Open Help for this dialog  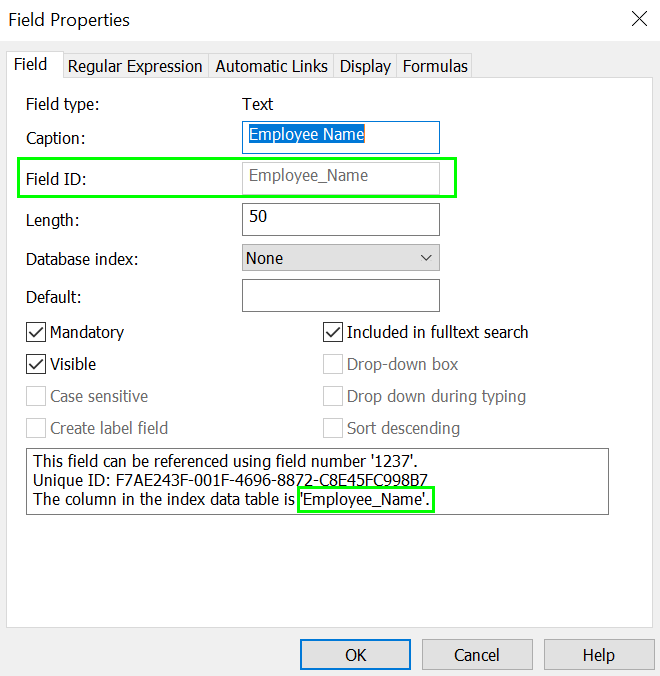pyautogui.click(x=598, y=655)
